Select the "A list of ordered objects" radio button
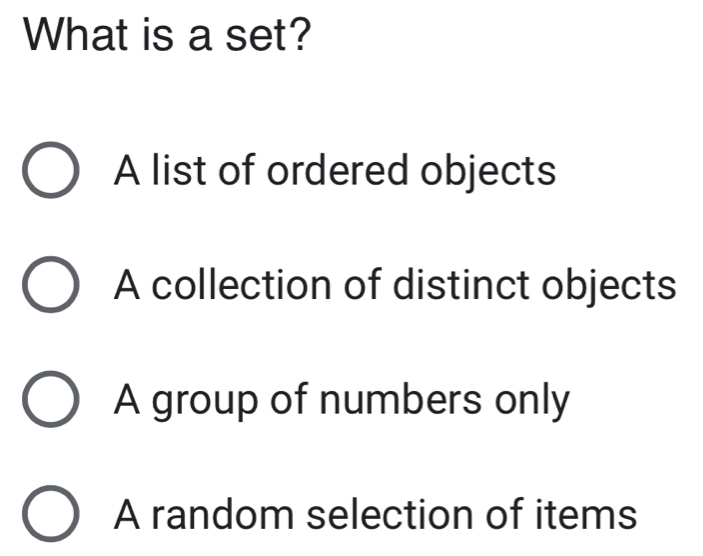This screenshot has width=703, height=556. [x=48, y=172]
